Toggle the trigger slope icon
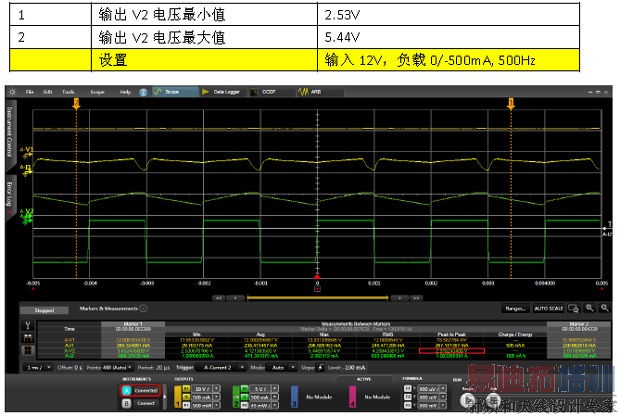Screen dimensions: 620x416 pyautogui.click(x=320, y=368)
